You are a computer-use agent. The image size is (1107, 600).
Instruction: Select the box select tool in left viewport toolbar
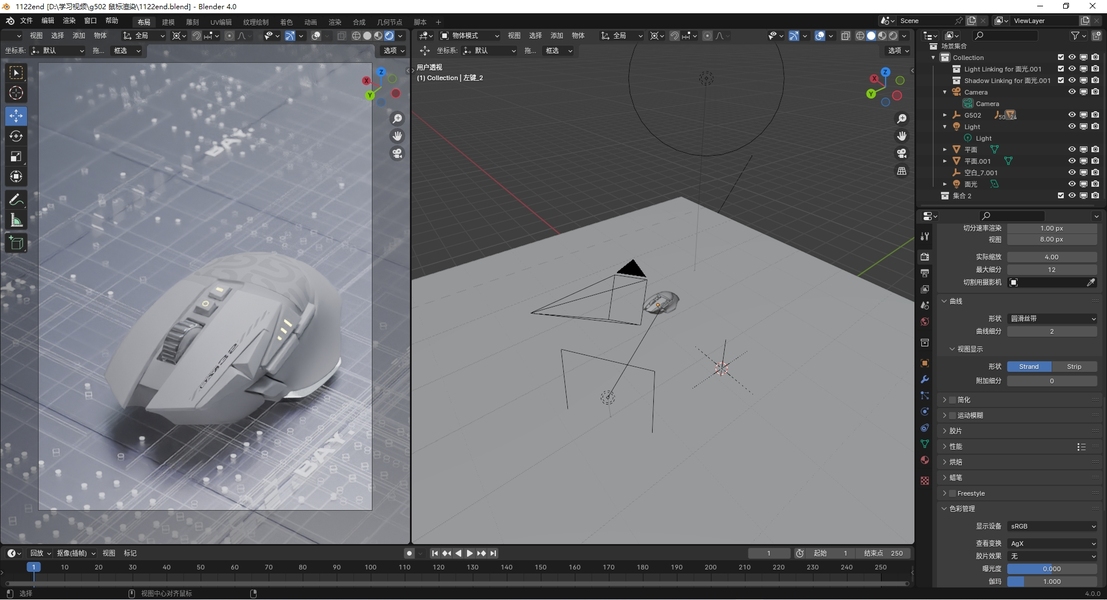pos(16,73)
